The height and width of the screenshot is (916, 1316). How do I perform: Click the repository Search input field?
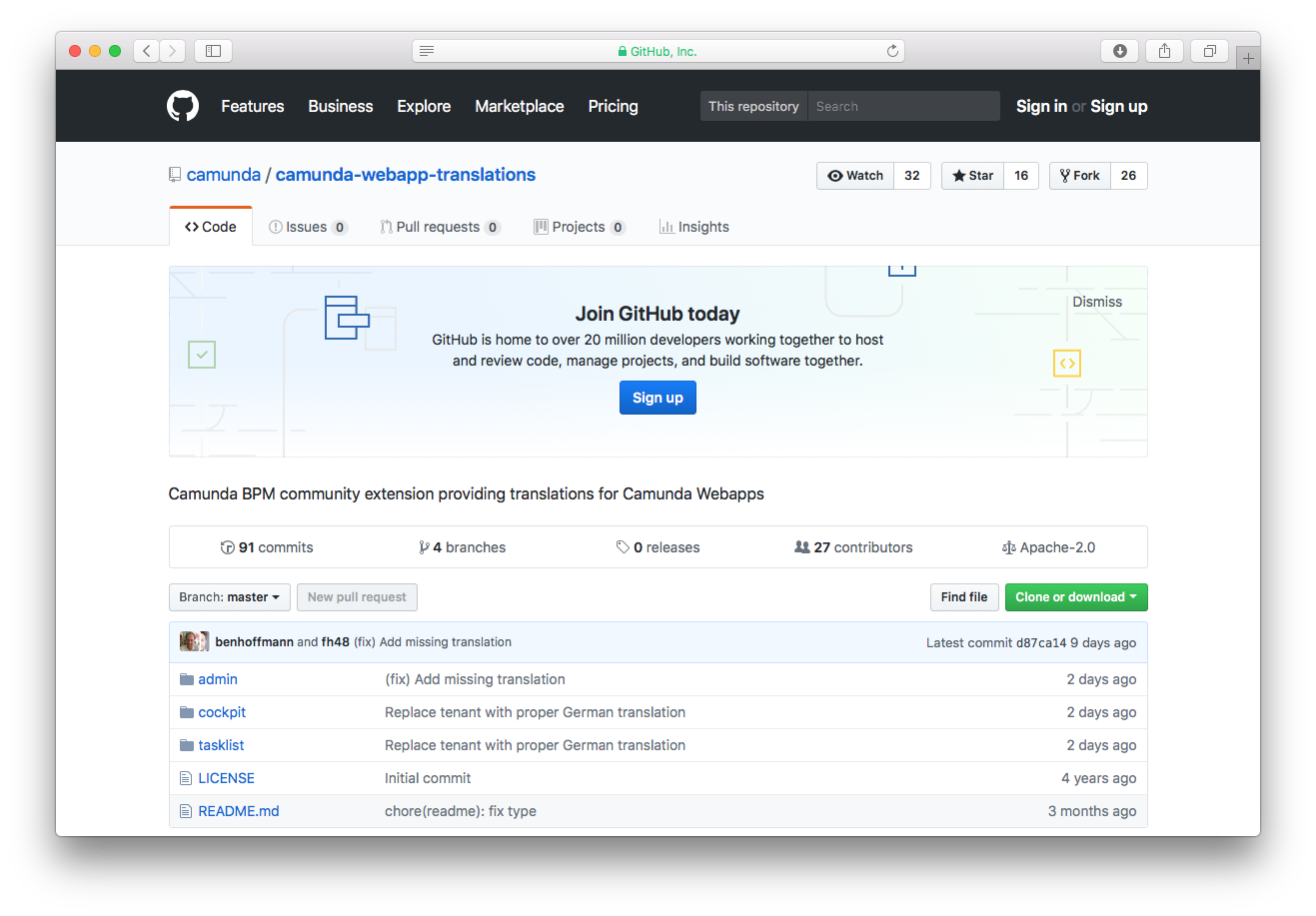(x=903, y=106)
